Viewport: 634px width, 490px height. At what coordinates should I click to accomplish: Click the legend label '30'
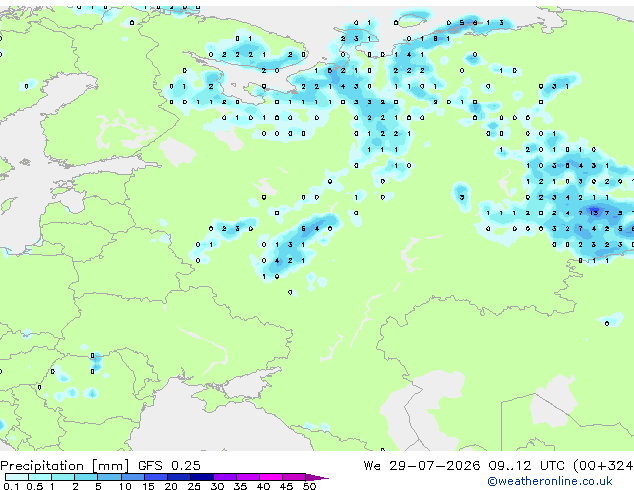click(x=217, y=486)
